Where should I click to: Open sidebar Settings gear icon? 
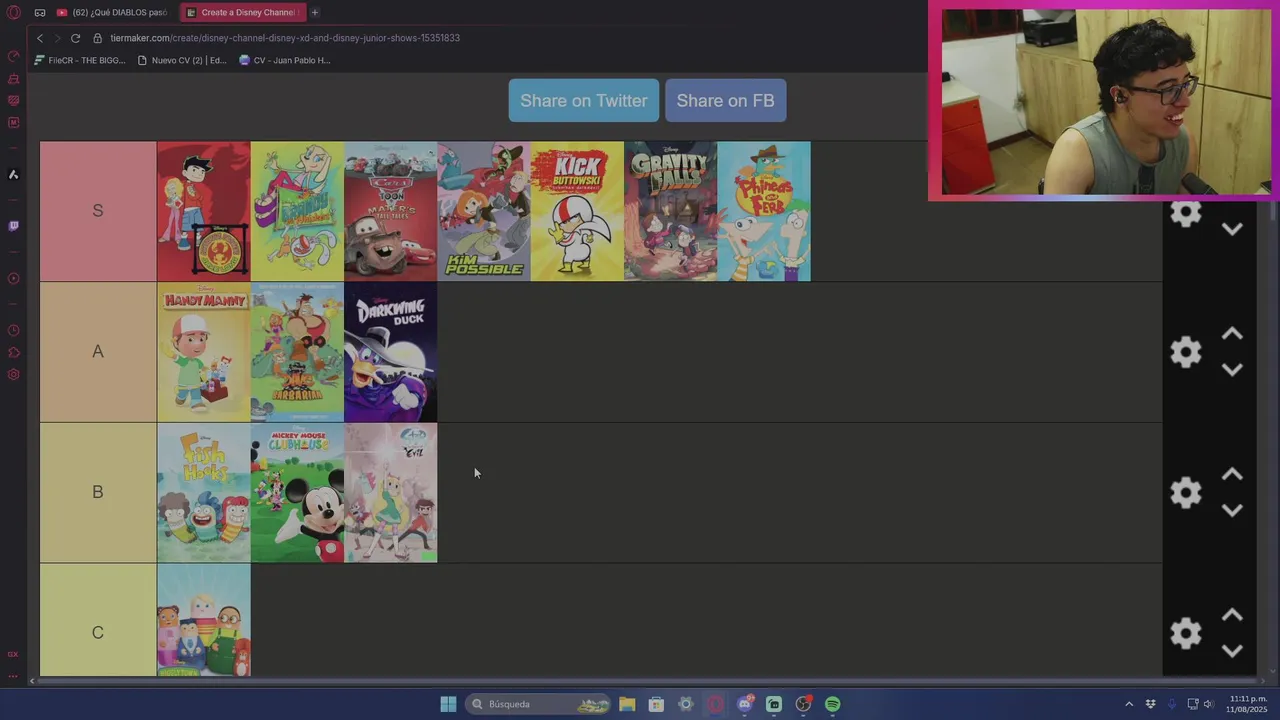(13, 375)
